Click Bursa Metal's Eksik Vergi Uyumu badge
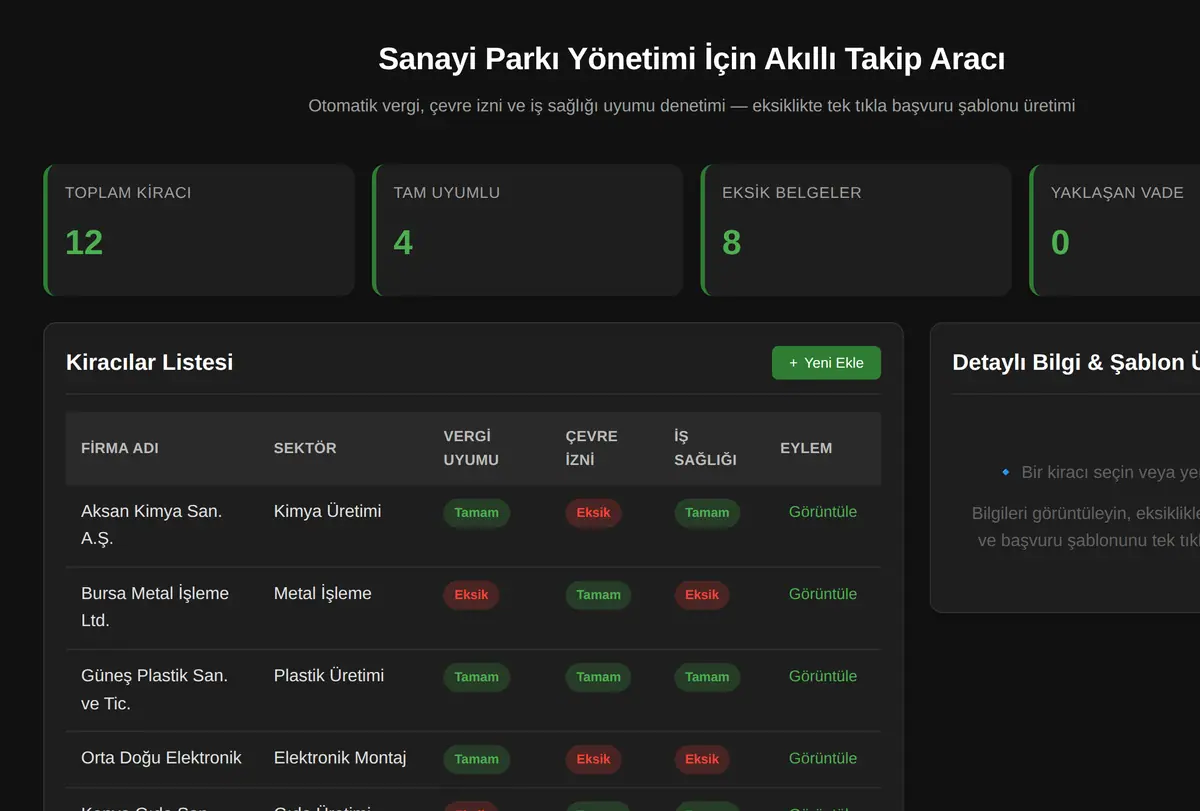1200x811 pixels. coord(471,595)
